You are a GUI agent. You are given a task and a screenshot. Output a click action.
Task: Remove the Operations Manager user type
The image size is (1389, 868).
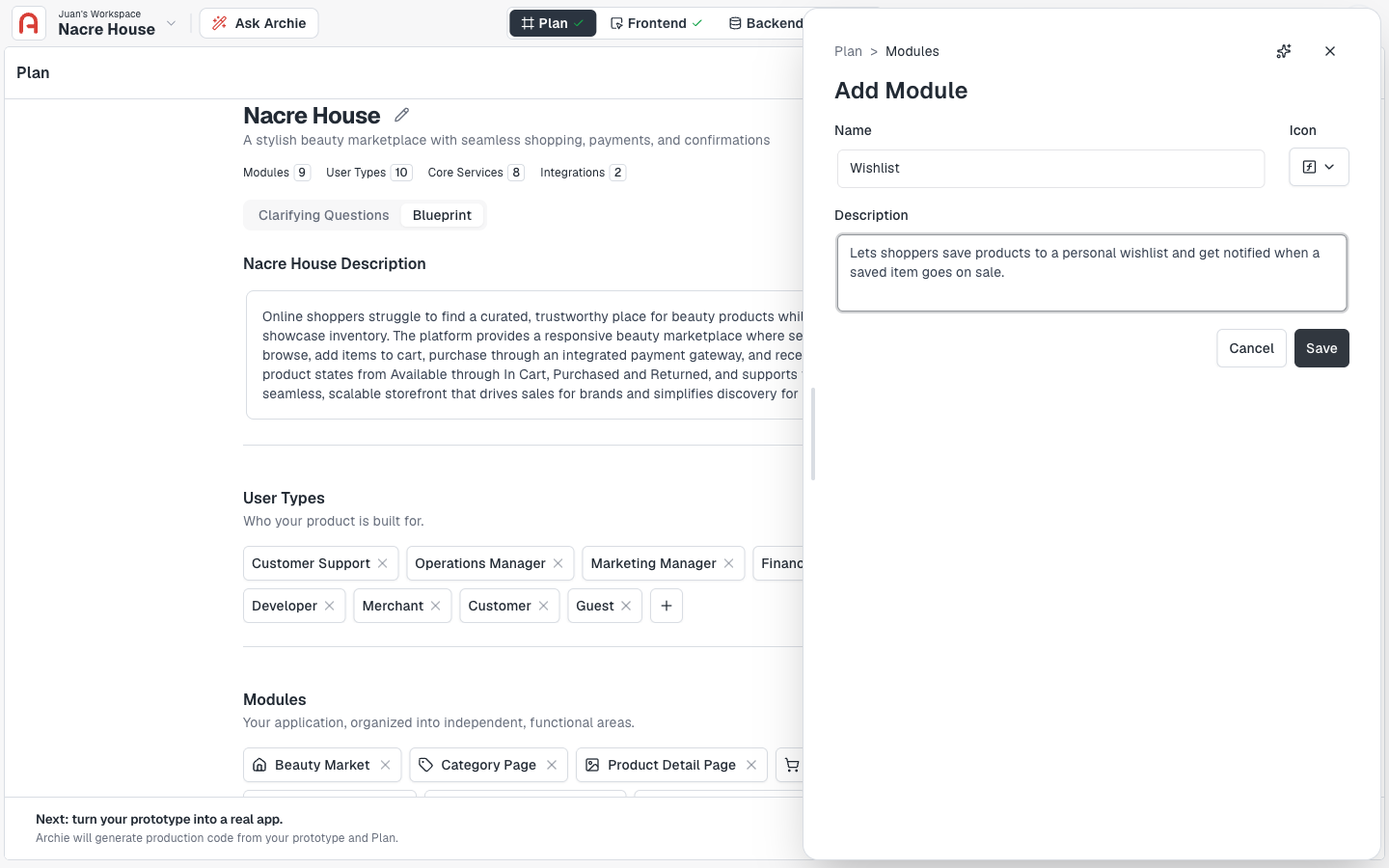(x=558, y=563)
